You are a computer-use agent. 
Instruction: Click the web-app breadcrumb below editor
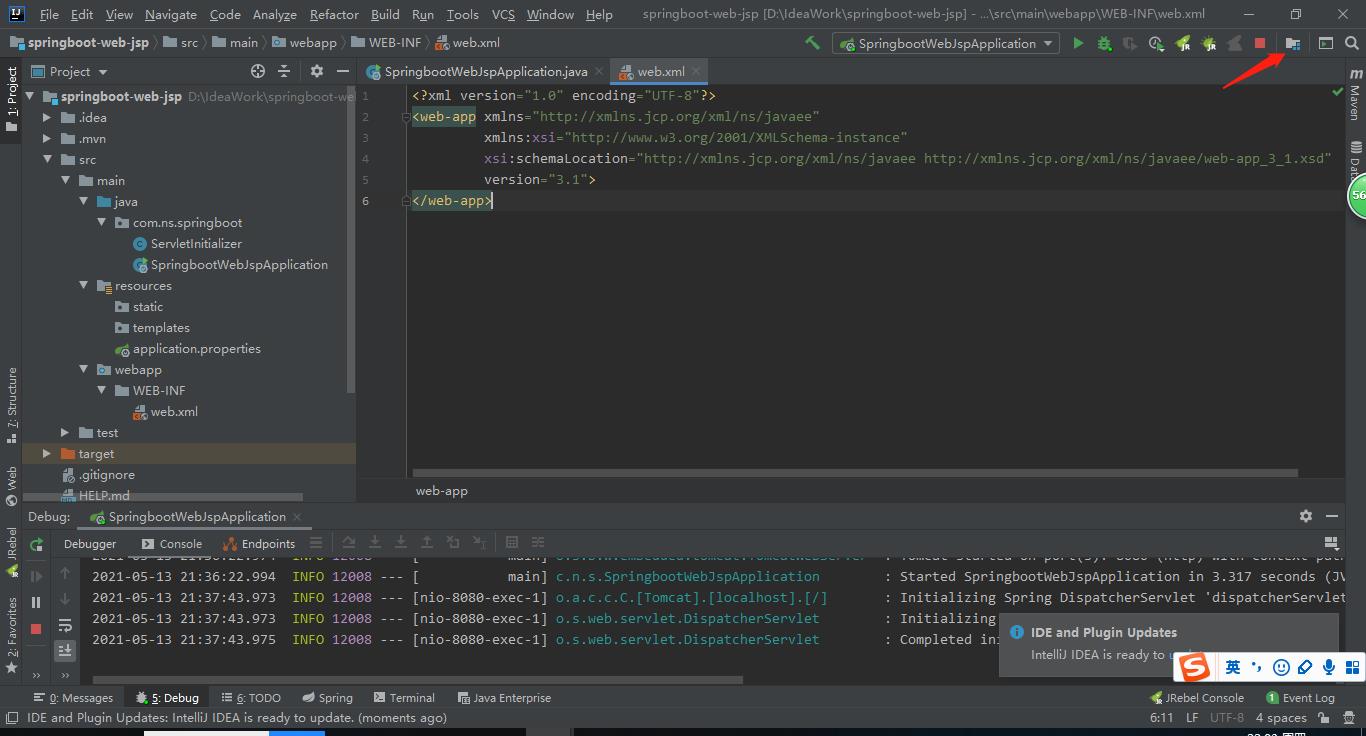click(441, 490)
